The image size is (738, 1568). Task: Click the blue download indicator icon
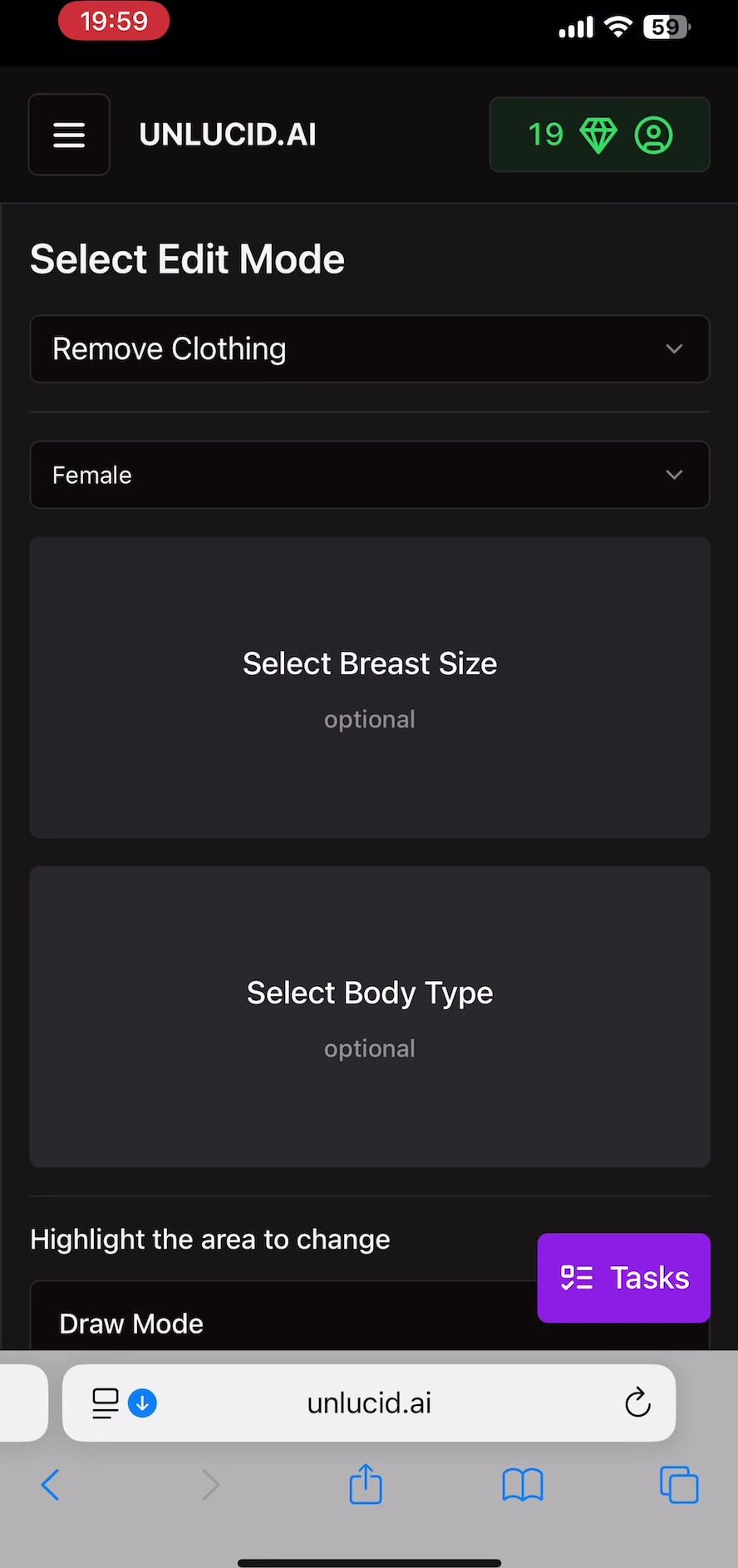(x=142, y=1403)
